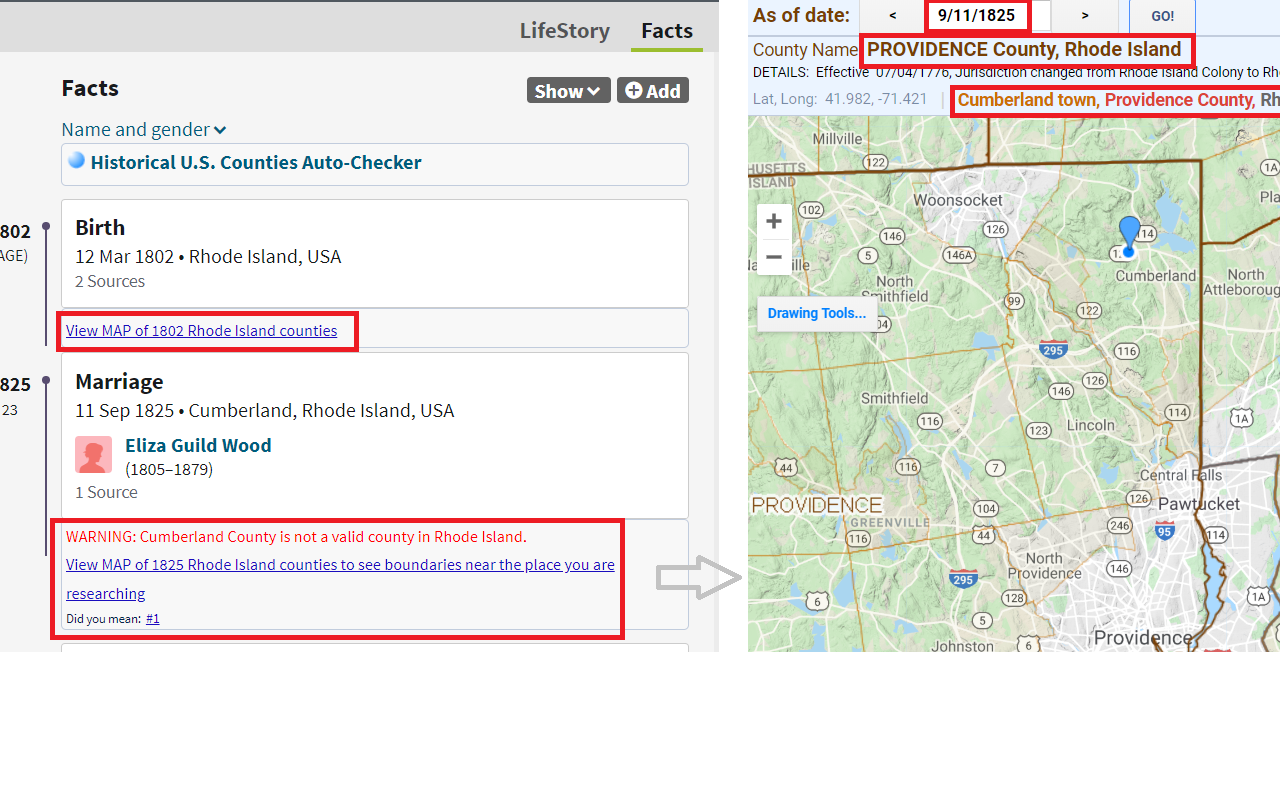Click the Woonsocket label on the map
Viewport: 1280px width, 800px height.
[958, 200]
